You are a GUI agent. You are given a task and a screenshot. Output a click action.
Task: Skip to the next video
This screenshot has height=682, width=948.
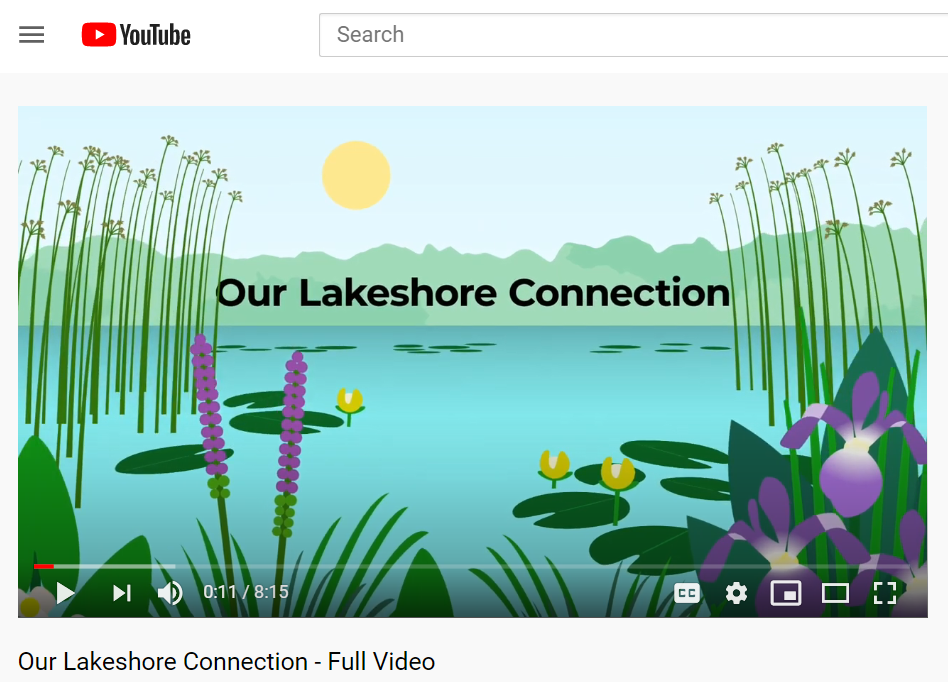pos(122,593)
